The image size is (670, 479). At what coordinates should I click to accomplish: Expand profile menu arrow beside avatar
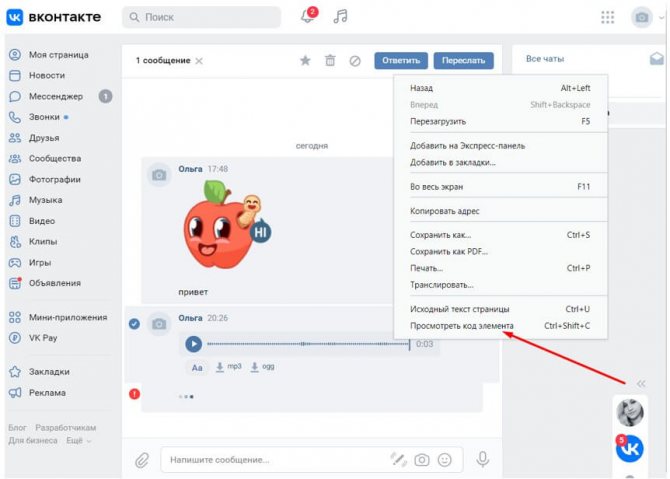(661, 18)
